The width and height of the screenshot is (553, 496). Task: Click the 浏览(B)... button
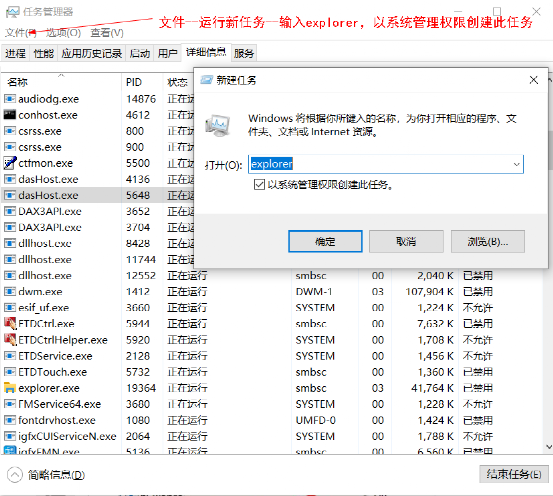click(x=488, y=242)
